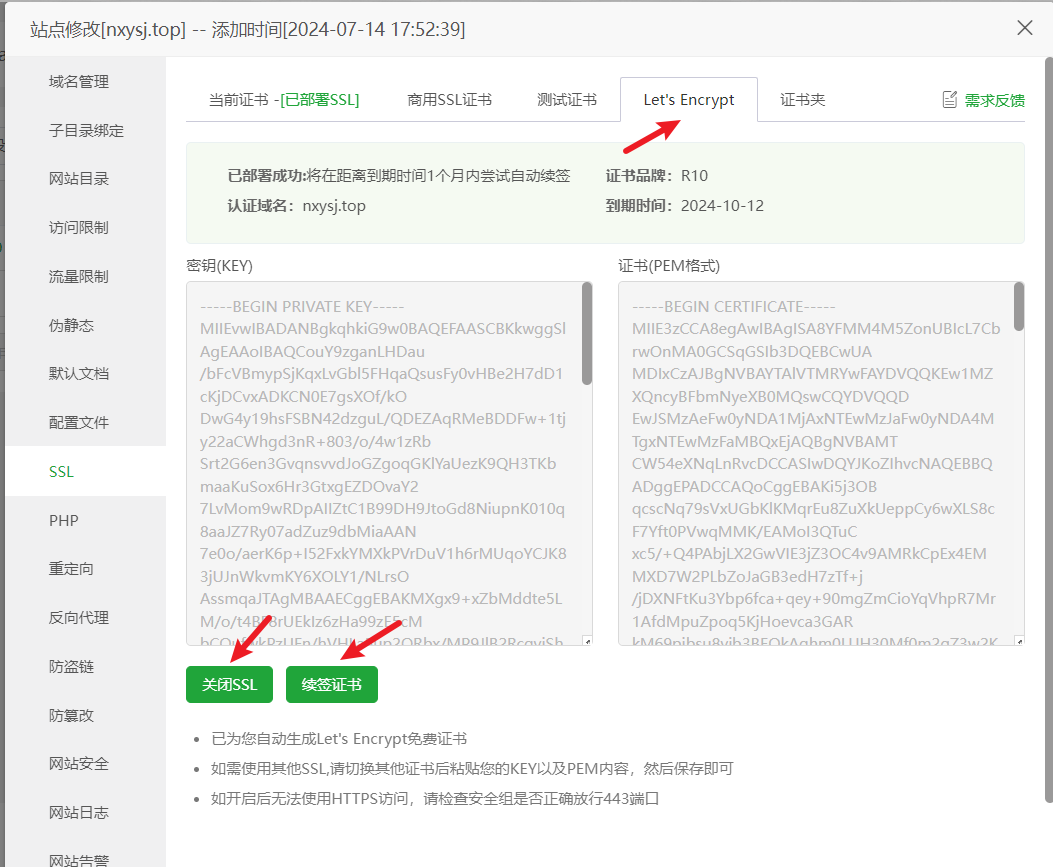Screen dimensions: 1053x867
Task: Open 重定向 settings
Action: pos(71,569)
